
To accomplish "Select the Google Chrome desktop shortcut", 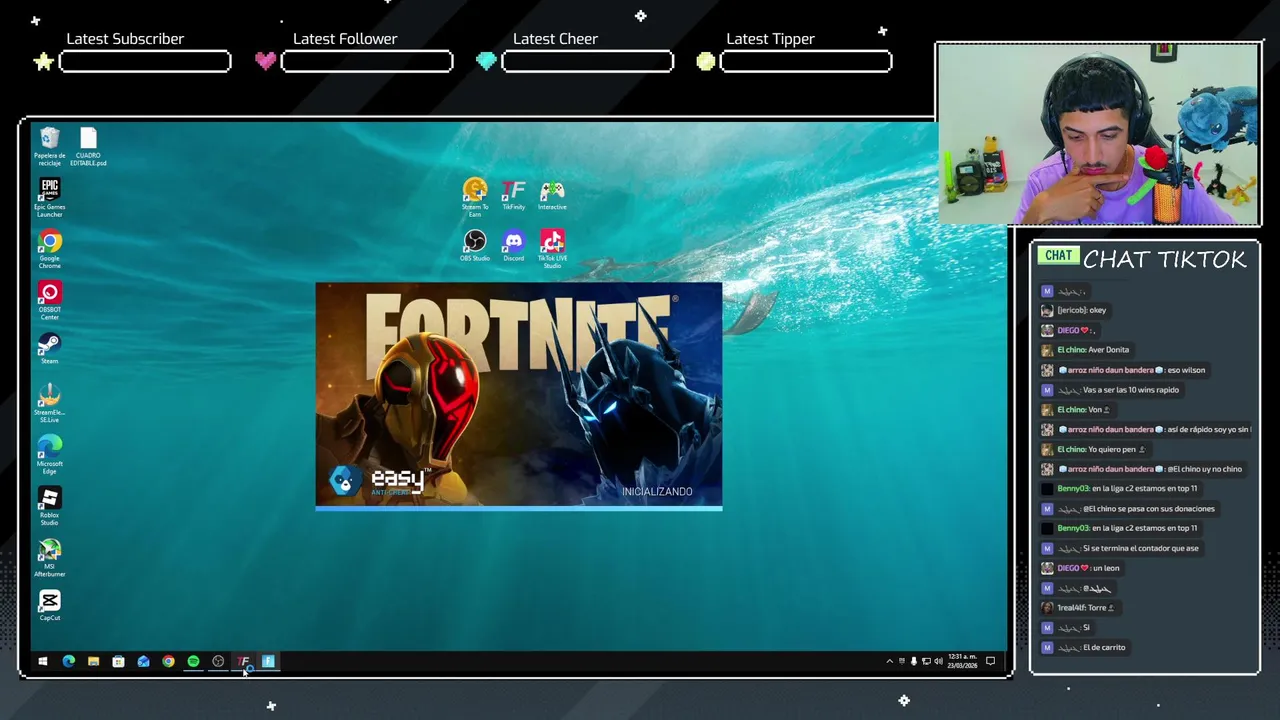I will [49, 250].
